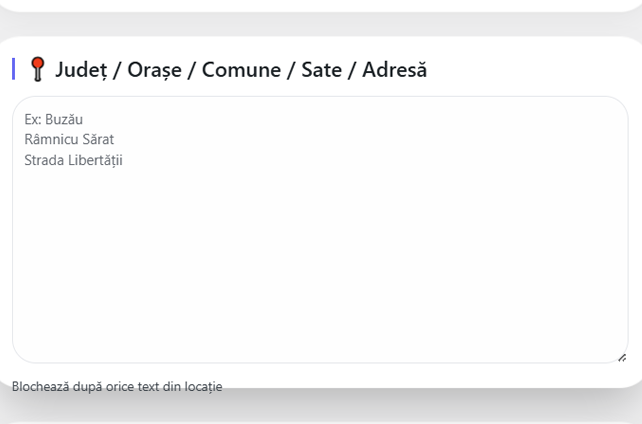This screenshot has height=424, width=642.
Task: Focus the location address text area
Action: point(320,230)
